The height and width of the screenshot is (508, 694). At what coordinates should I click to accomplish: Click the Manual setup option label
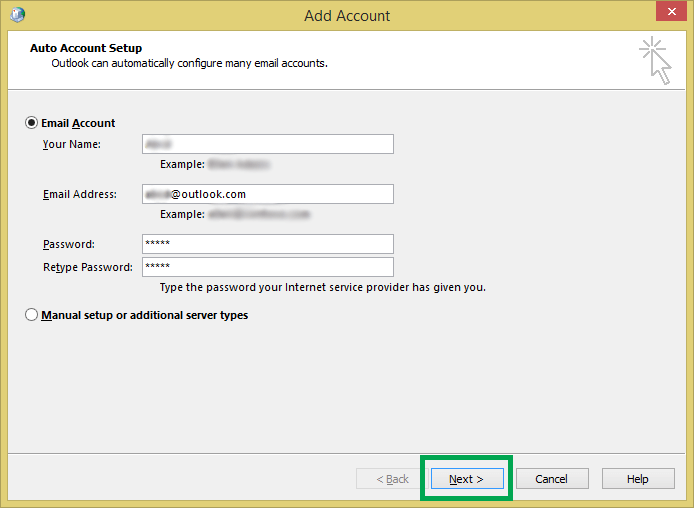click(144, 315)
